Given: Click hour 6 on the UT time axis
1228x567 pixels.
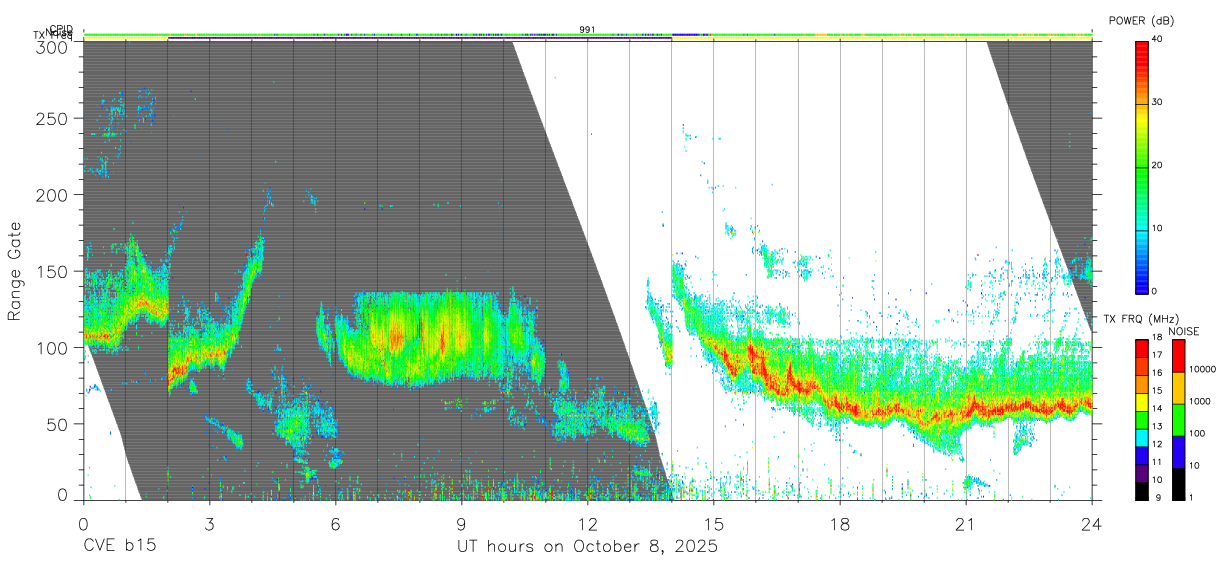Looking at the screenshot, I should tap(335, 522).
